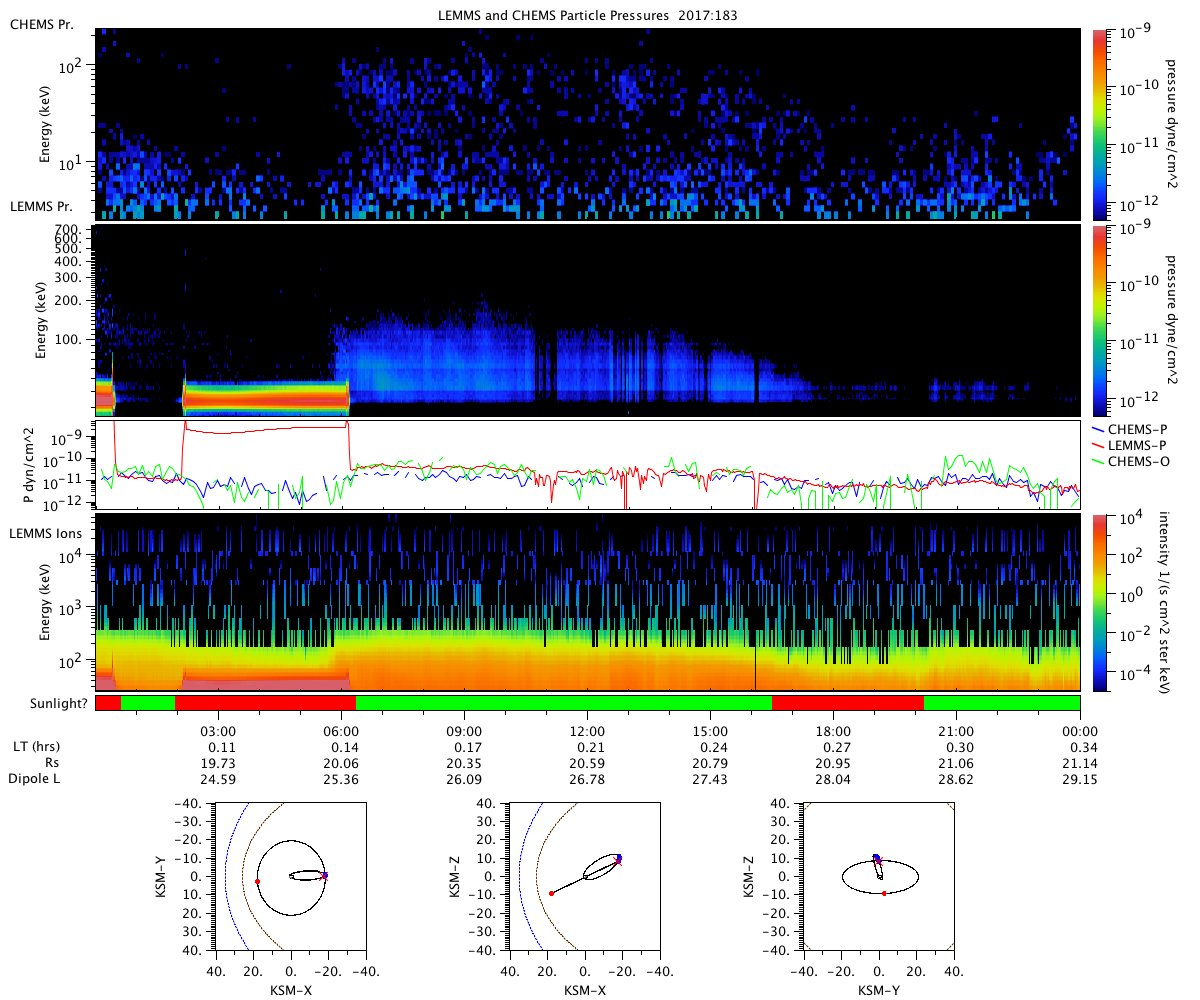1200x1000 pixels.
Task: Click the 15:00 time tick label
Action: click(x=710, y=732)
